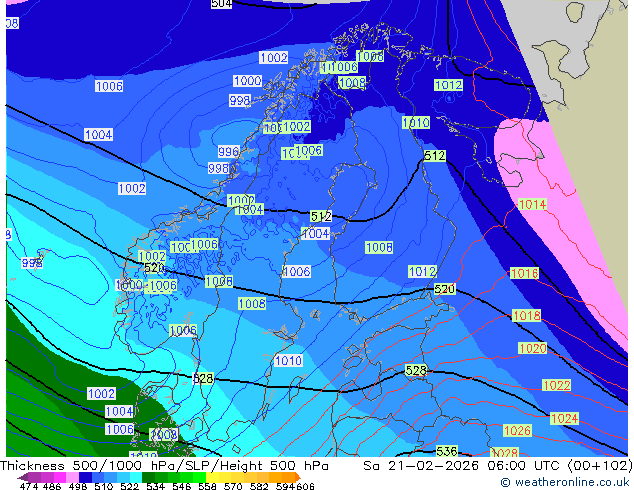Screen dimensions: 634x490
Task: Click the 570 legend value
Action: [233, 486]
